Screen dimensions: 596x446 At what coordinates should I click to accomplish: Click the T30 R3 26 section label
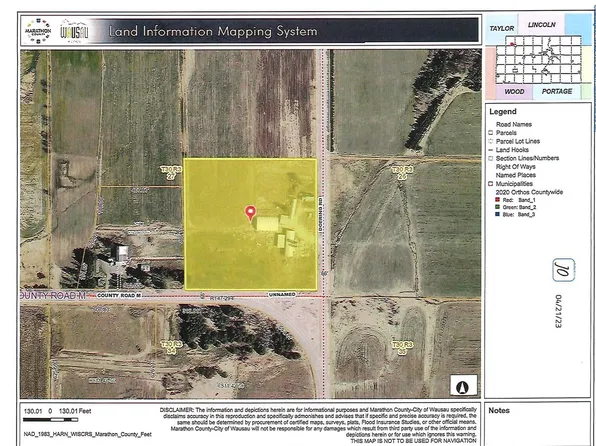402,173
